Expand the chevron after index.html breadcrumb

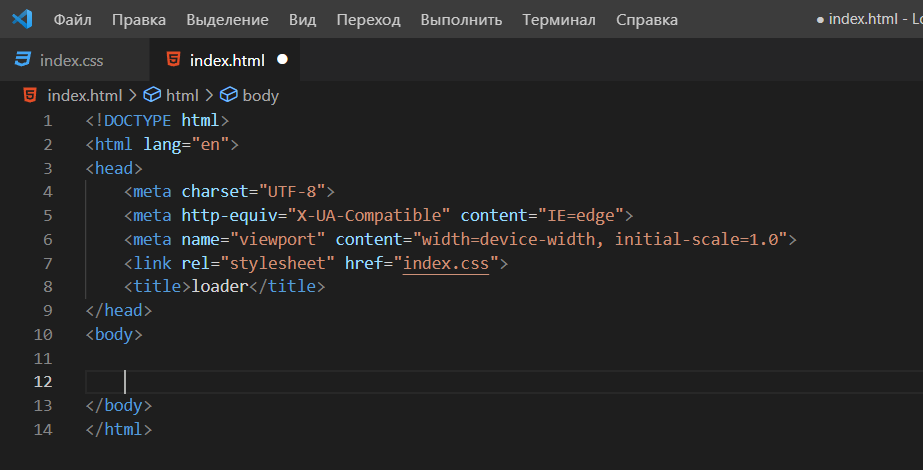132,95
